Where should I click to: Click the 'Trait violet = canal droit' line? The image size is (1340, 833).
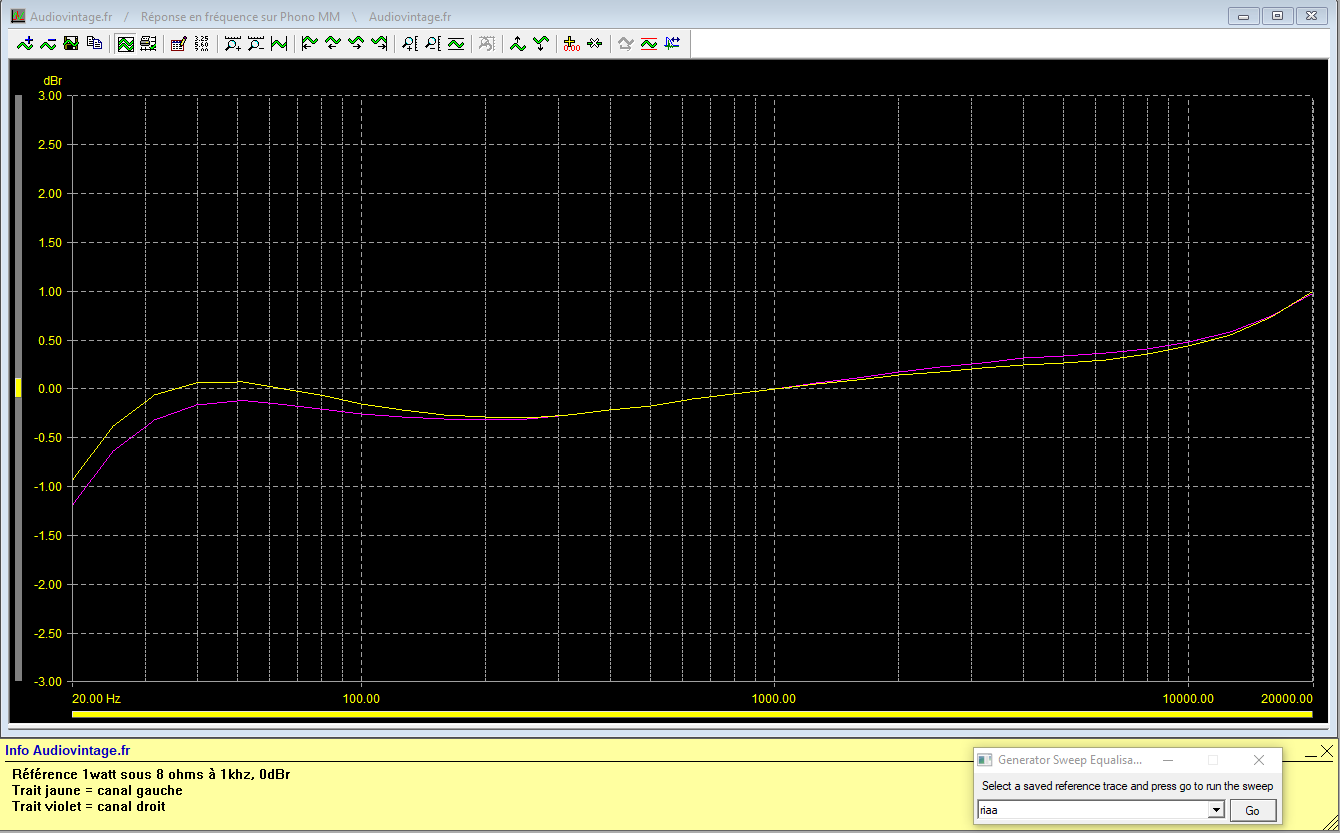89,806
